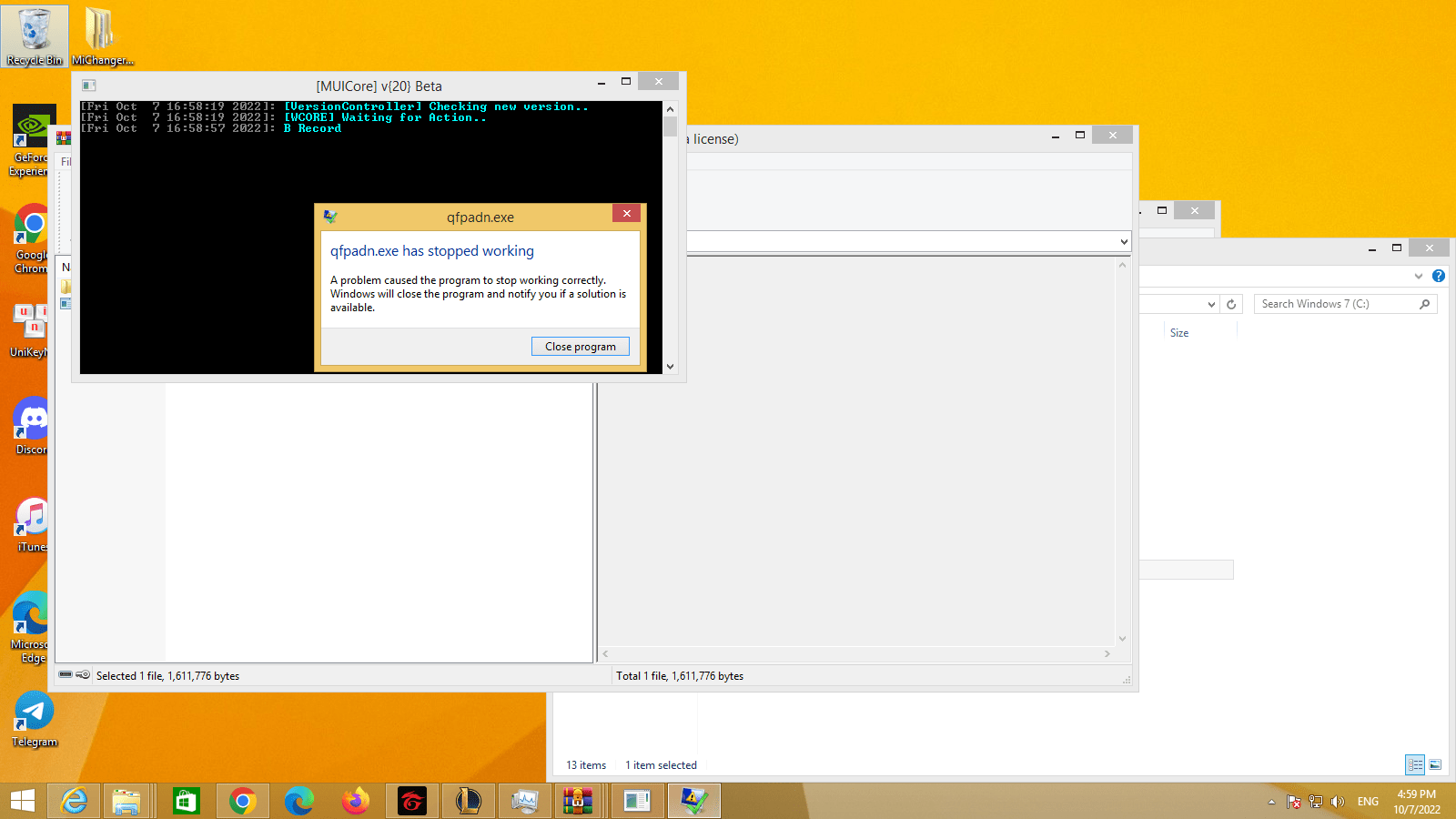Open League of Legends from the taskbar
This screenshot has width=1456, height=819.
468,802
